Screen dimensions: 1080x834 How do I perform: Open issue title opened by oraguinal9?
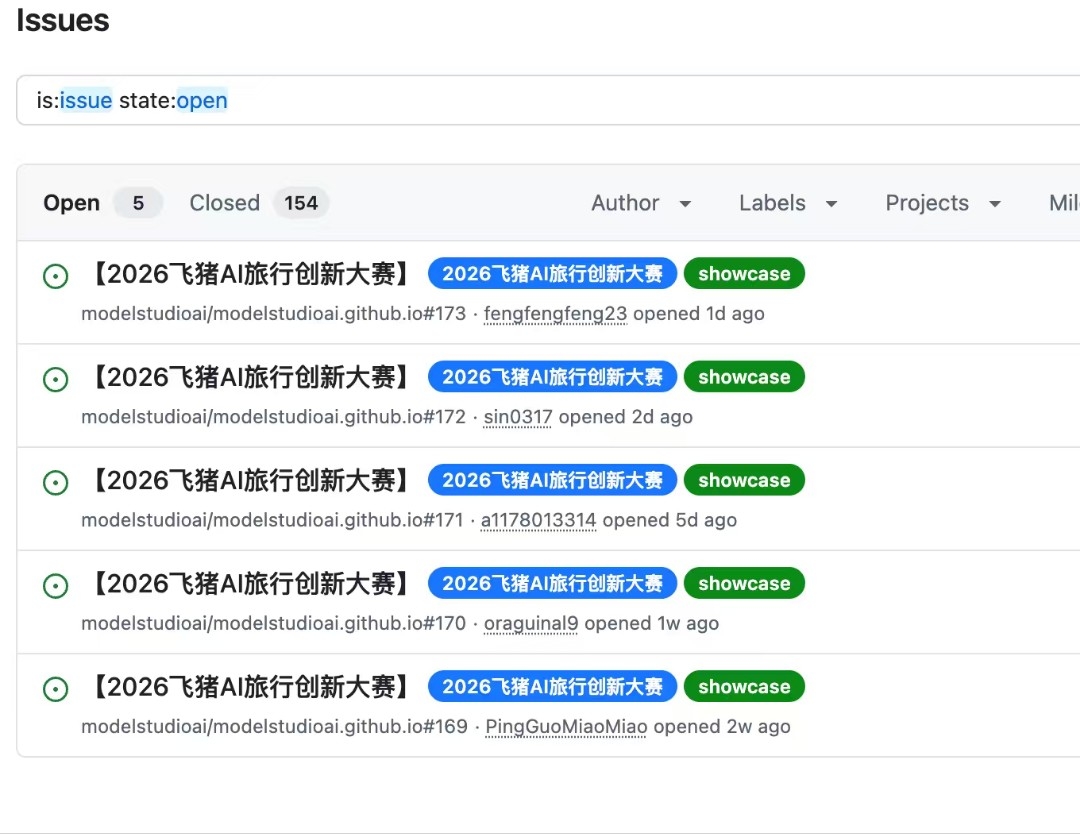(251, 584)
